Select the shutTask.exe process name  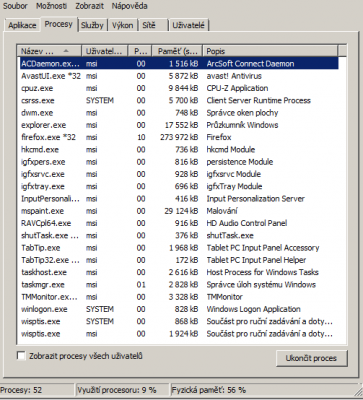pos(50,236)
